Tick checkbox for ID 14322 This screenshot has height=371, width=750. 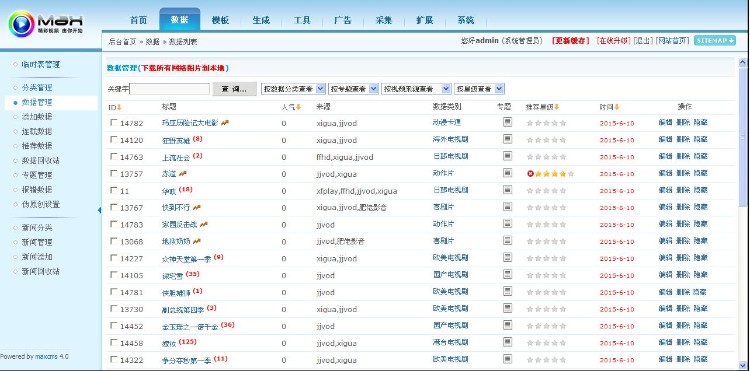pyautogui.click(x=113, y=359)
